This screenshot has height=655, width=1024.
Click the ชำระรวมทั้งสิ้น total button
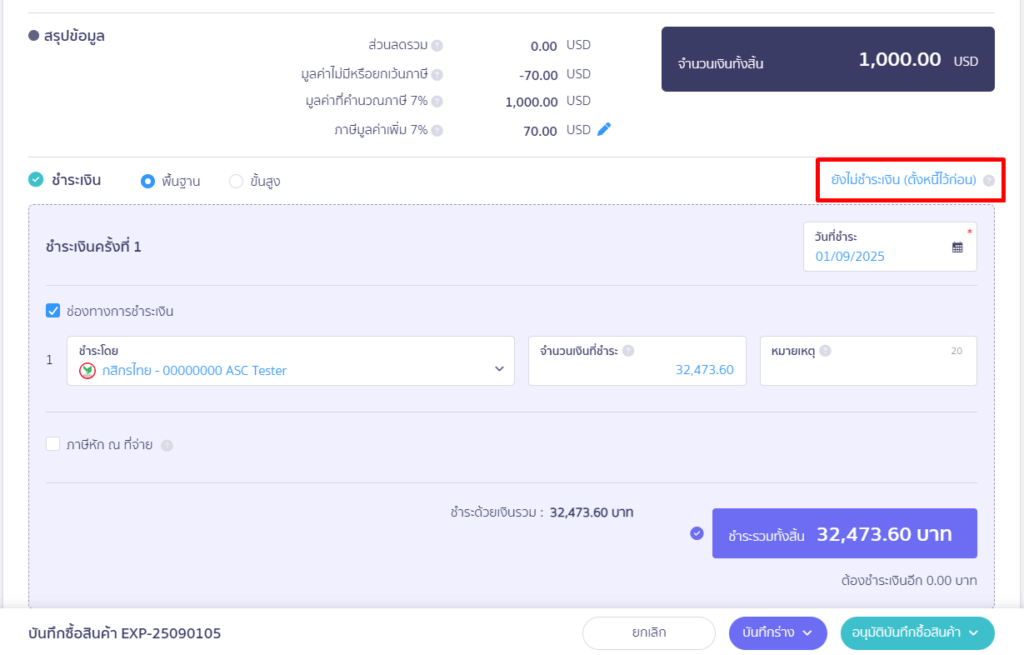click(x=844, y=534)
